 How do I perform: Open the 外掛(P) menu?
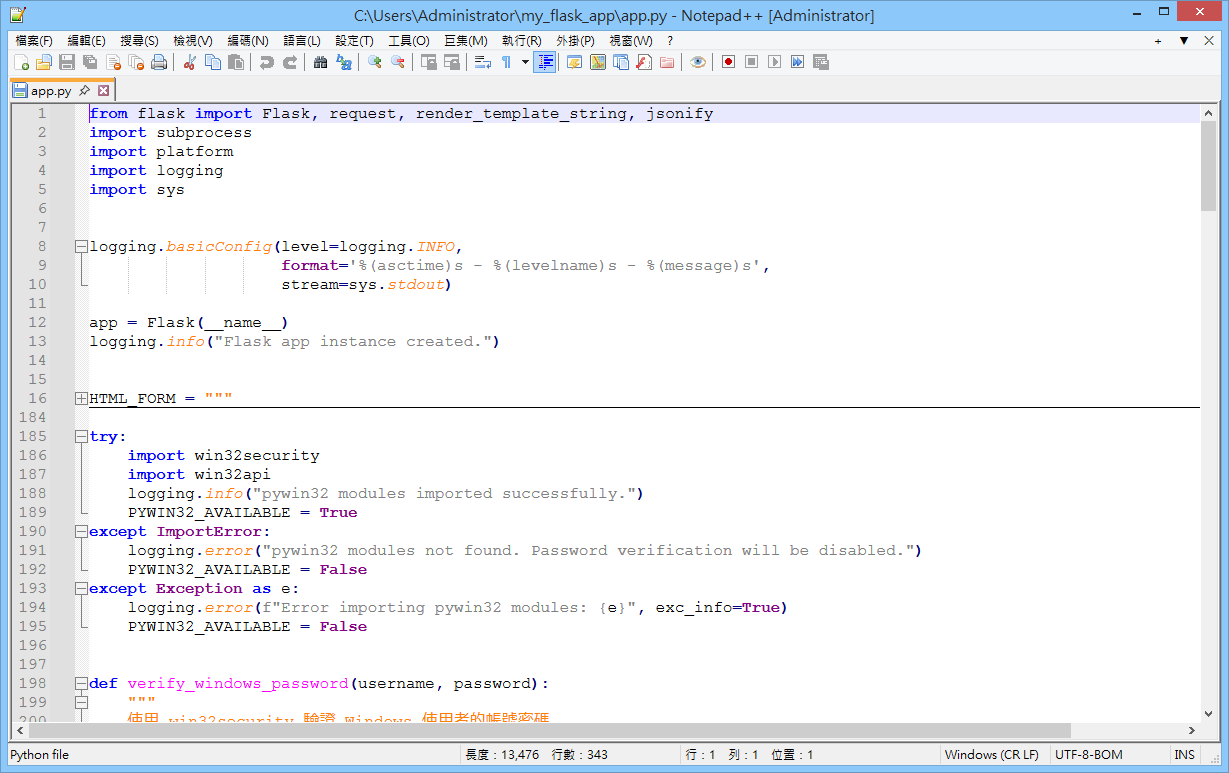tap(574, 41)
